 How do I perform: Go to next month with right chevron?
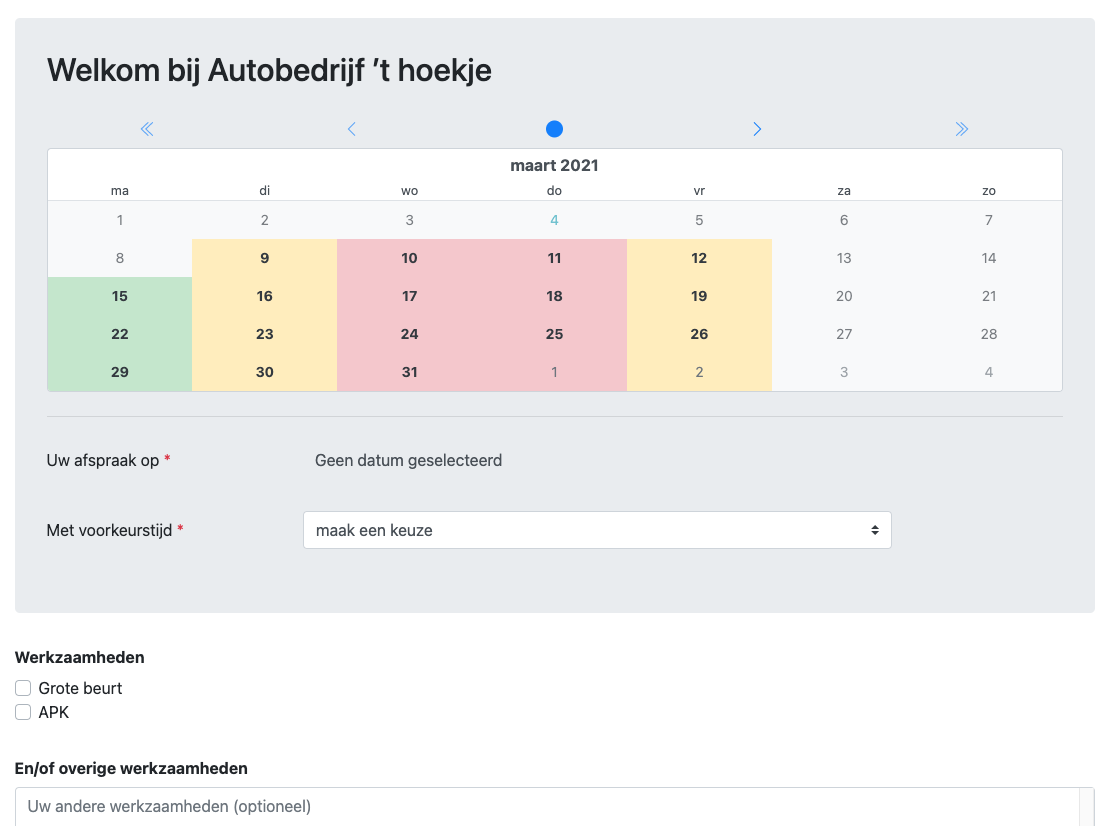pyautogui.click(x=757, y=129)
